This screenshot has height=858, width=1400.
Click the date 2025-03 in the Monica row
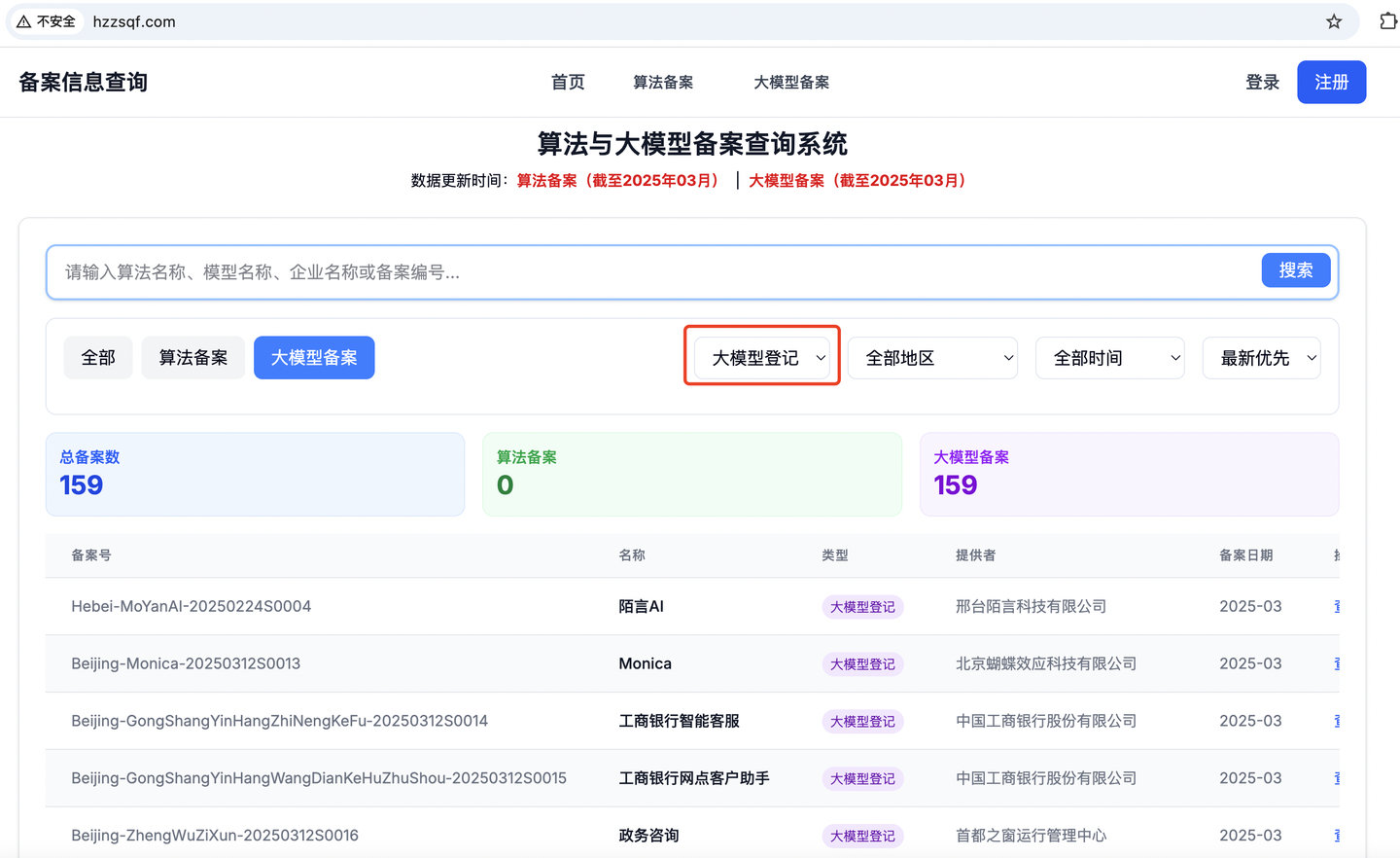(x=1250, y=663)
